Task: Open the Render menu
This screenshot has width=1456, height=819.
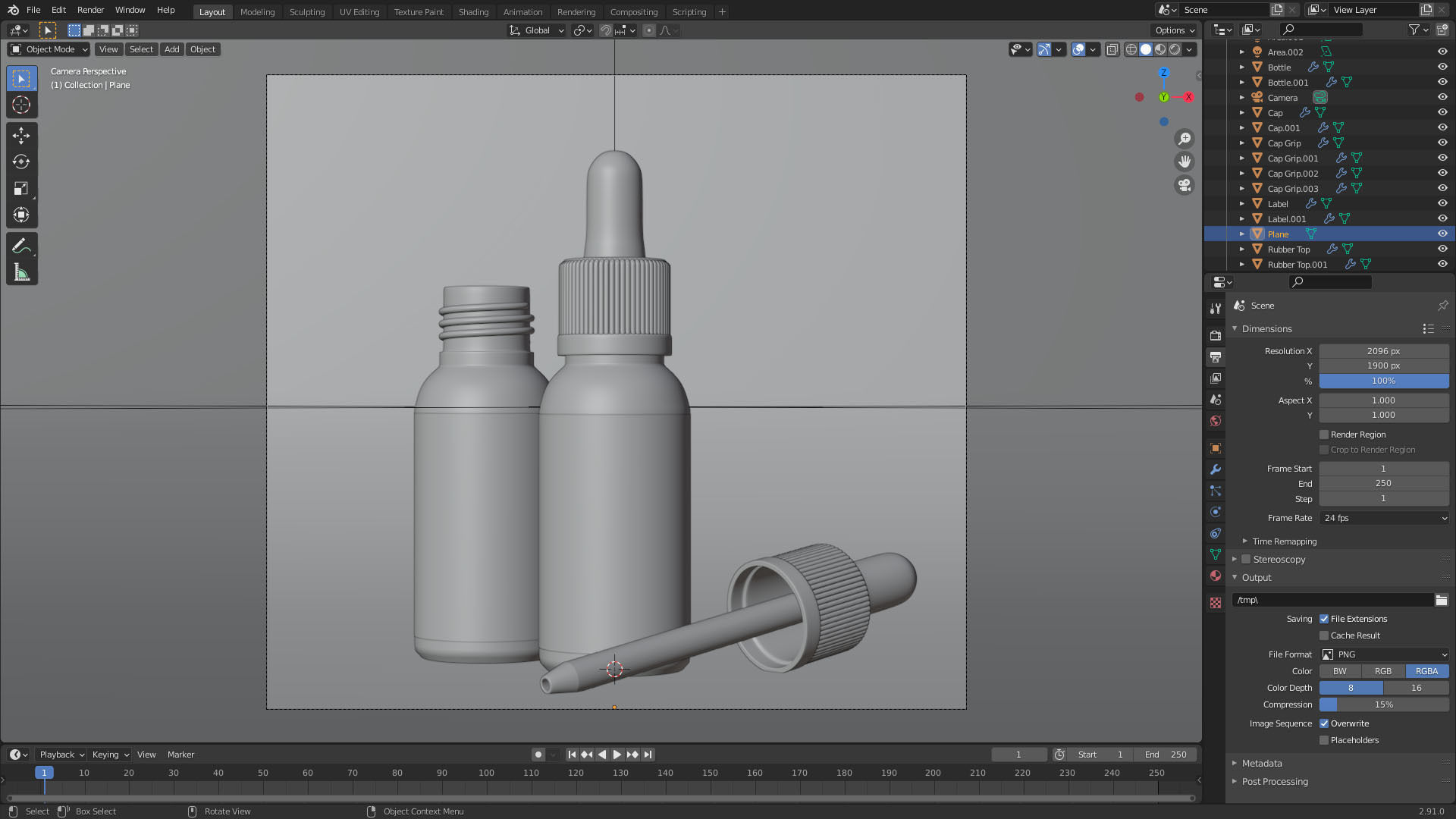Action: (x=90, y=10)
